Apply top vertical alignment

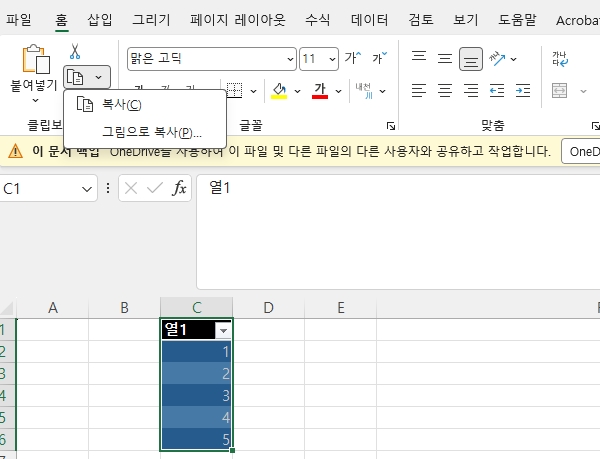tap(419, 58)
